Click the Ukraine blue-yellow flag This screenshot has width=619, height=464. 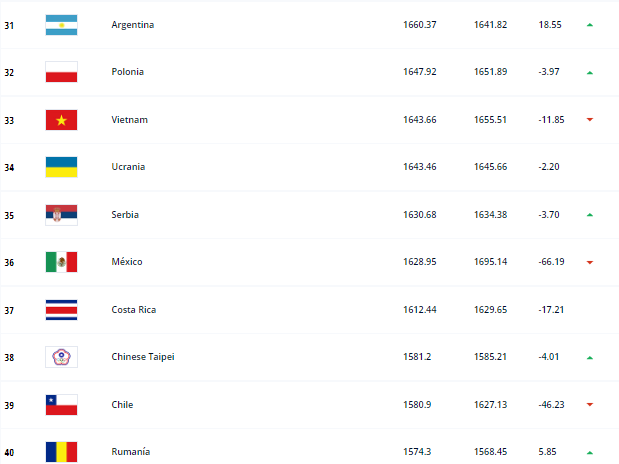(61, 167)
